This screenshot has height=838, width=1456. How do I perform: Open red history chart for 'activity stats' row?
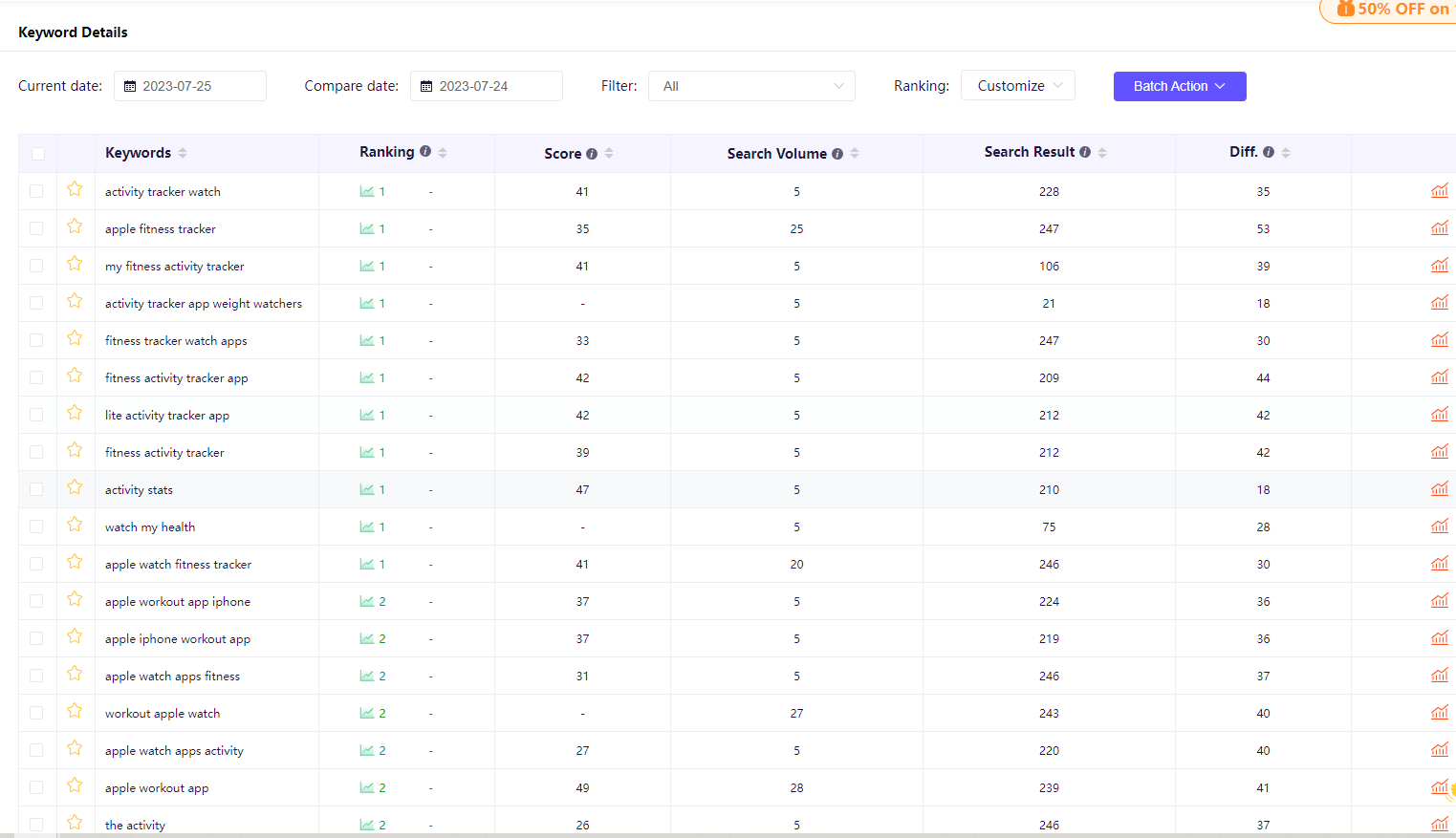click(x=1440, y=489)
